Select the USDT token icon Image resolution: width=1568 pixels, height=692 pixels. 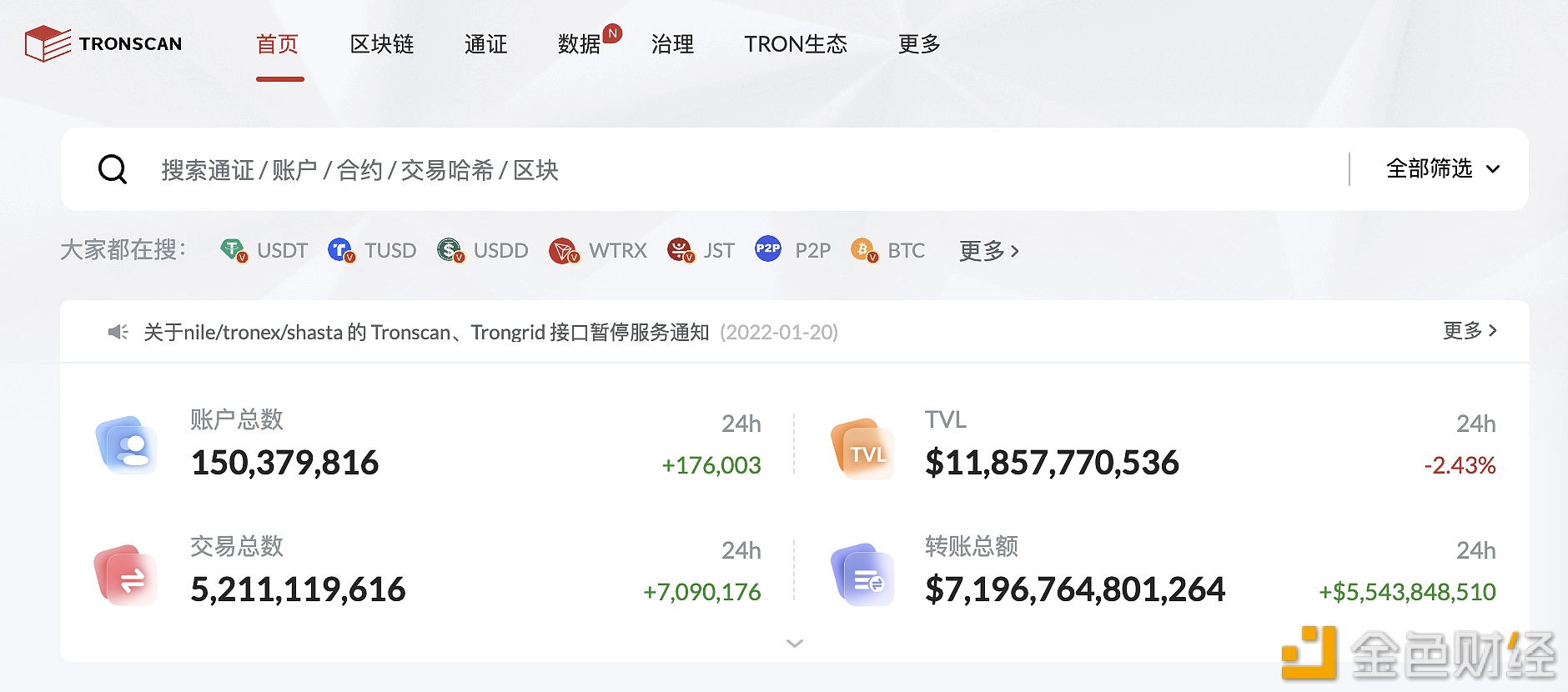[234, 250]
